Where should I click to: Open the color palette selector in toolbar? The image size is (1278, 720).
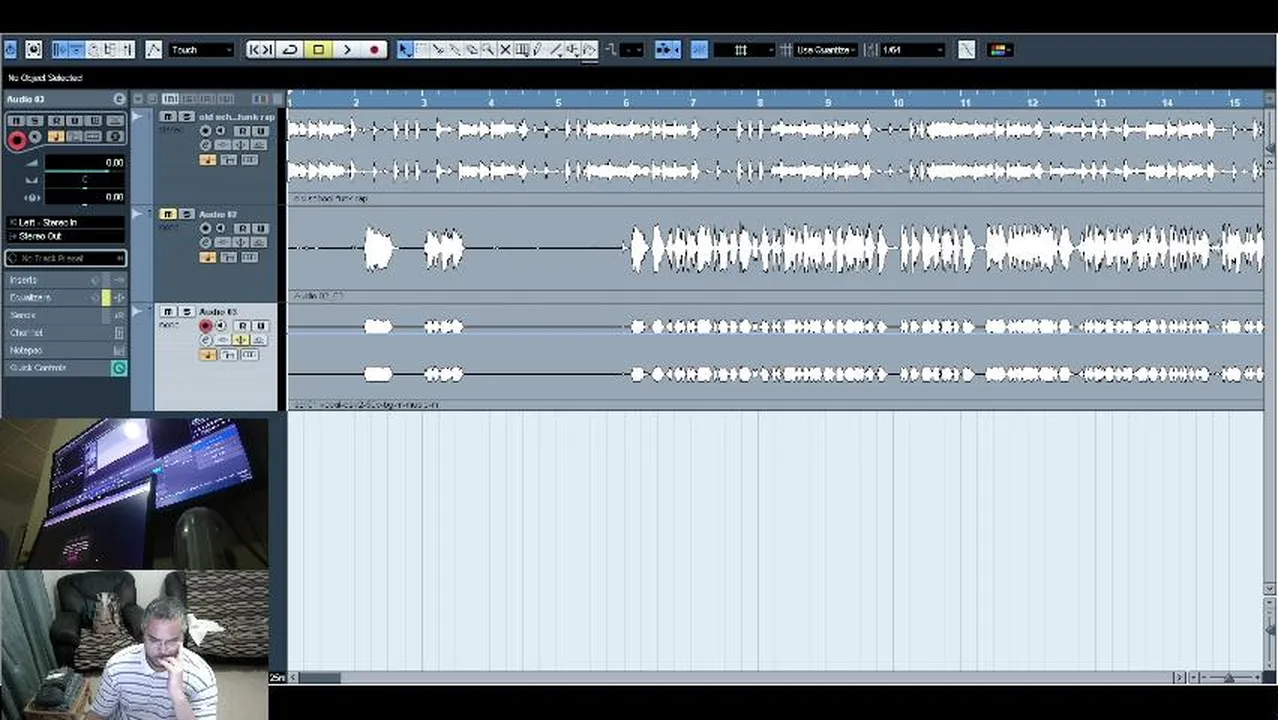click(1000, 49)
